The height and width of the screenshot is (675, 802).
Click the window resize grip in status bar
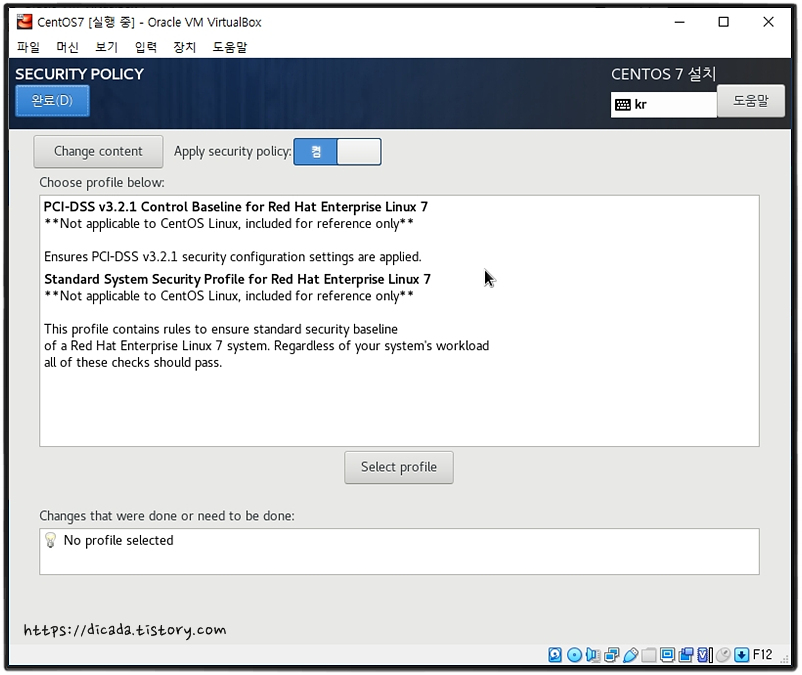(784, 659)
